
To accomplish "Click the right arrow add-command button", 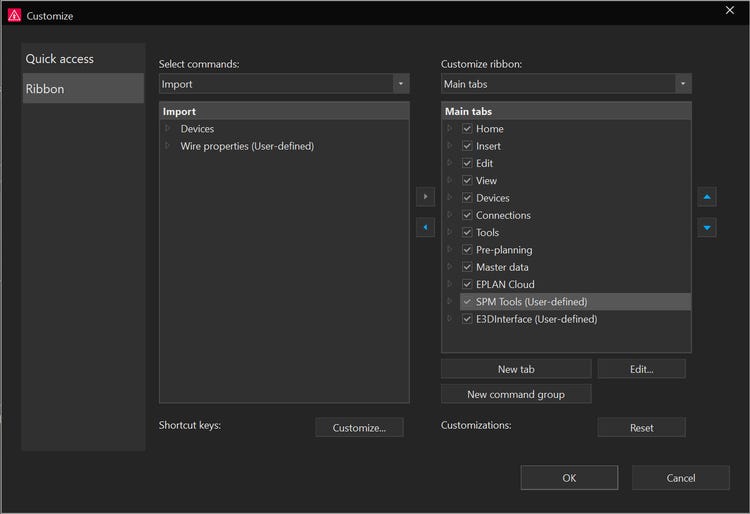I will (x=425, y=197).
